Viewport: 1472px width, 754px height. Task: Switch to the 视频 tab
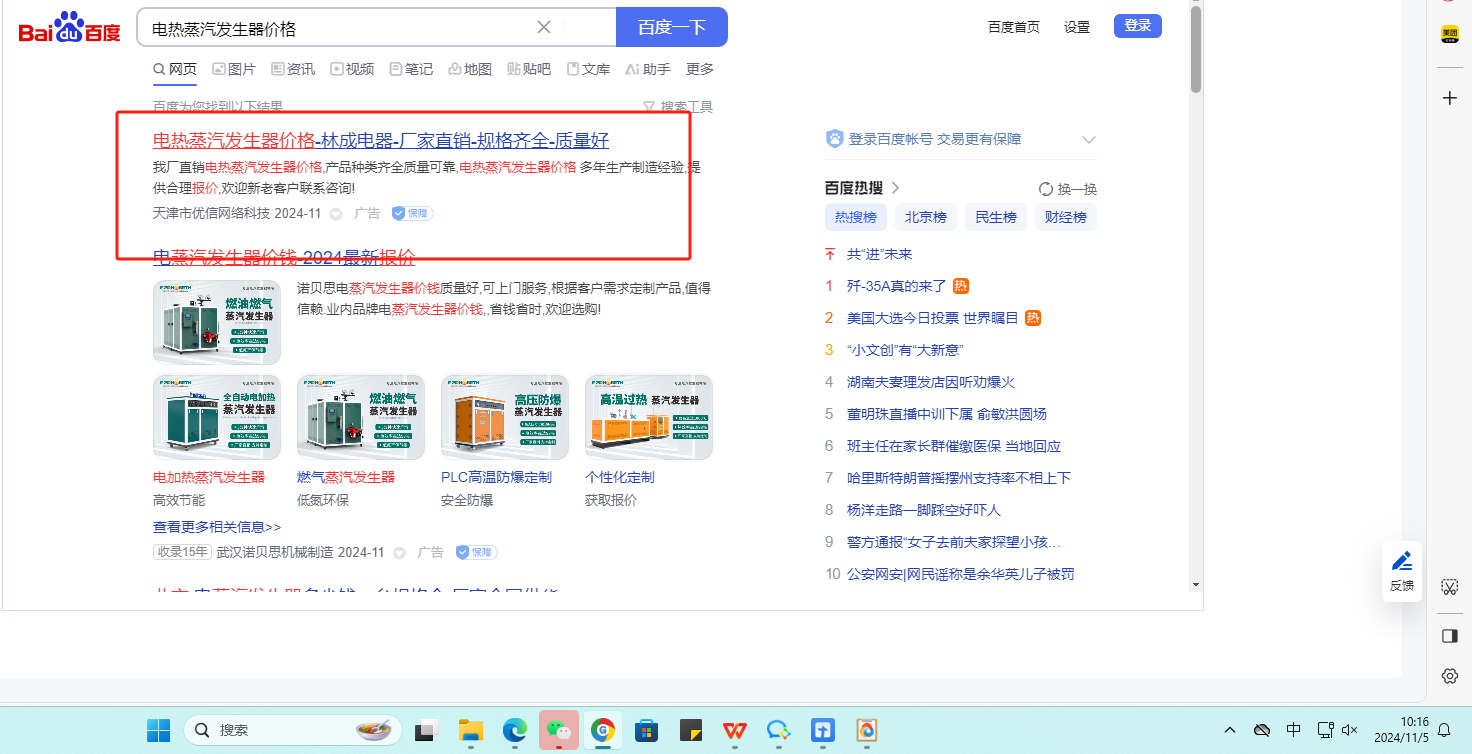click(x=352, y=69)
